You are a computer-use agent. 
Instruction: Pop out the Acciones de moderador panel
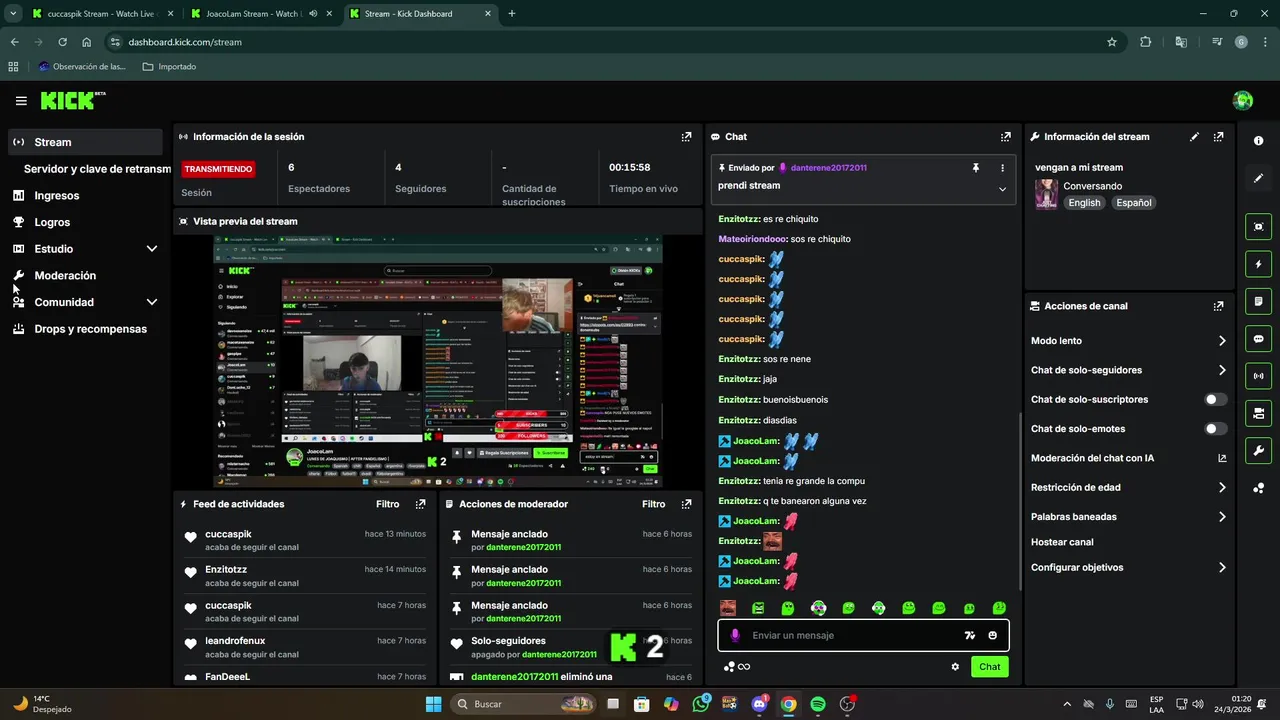click(686, 505)
